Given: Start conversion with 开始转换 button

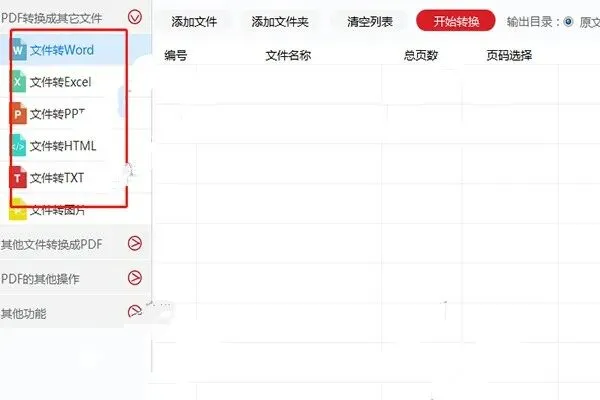Looking at the screenshot, I should point(456,21).
